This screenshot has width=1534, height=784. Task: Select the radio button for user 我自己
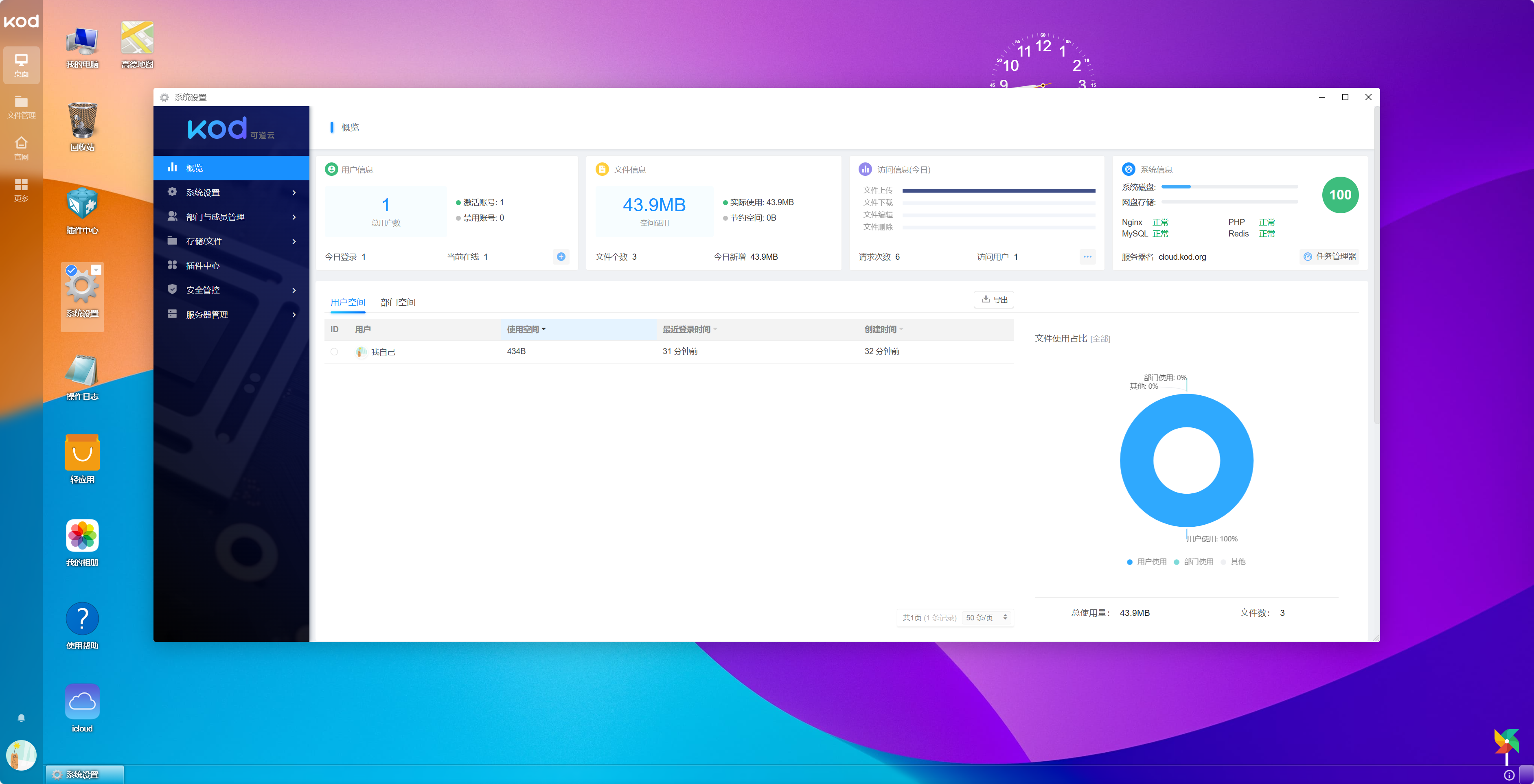pyautogui.click(x=334, y=352)
